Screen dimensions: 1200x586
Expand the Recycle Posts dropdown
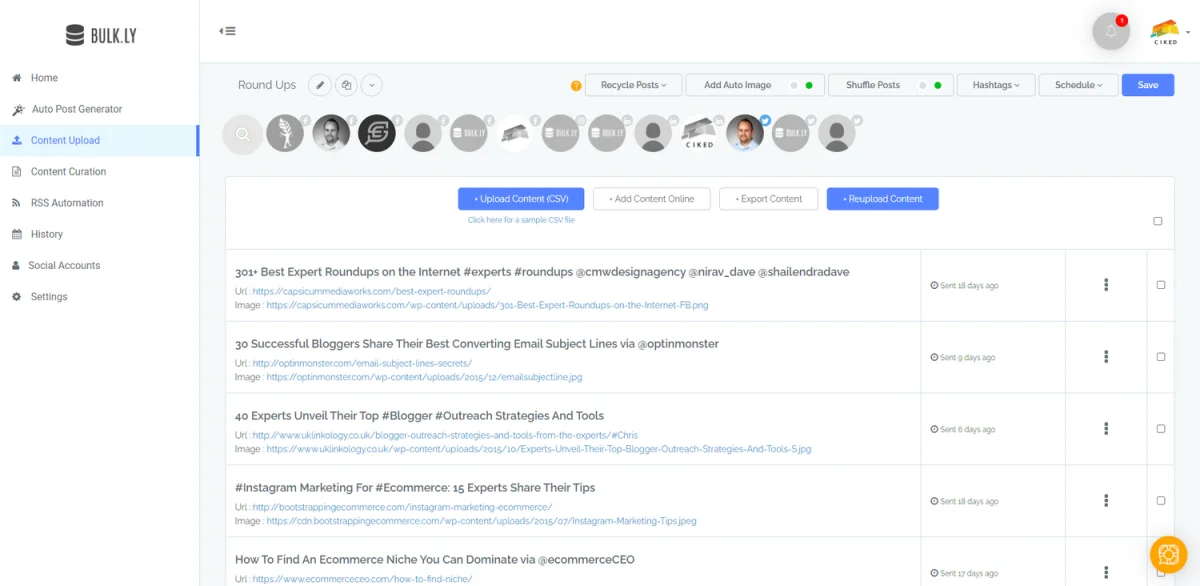click(633, 86)
